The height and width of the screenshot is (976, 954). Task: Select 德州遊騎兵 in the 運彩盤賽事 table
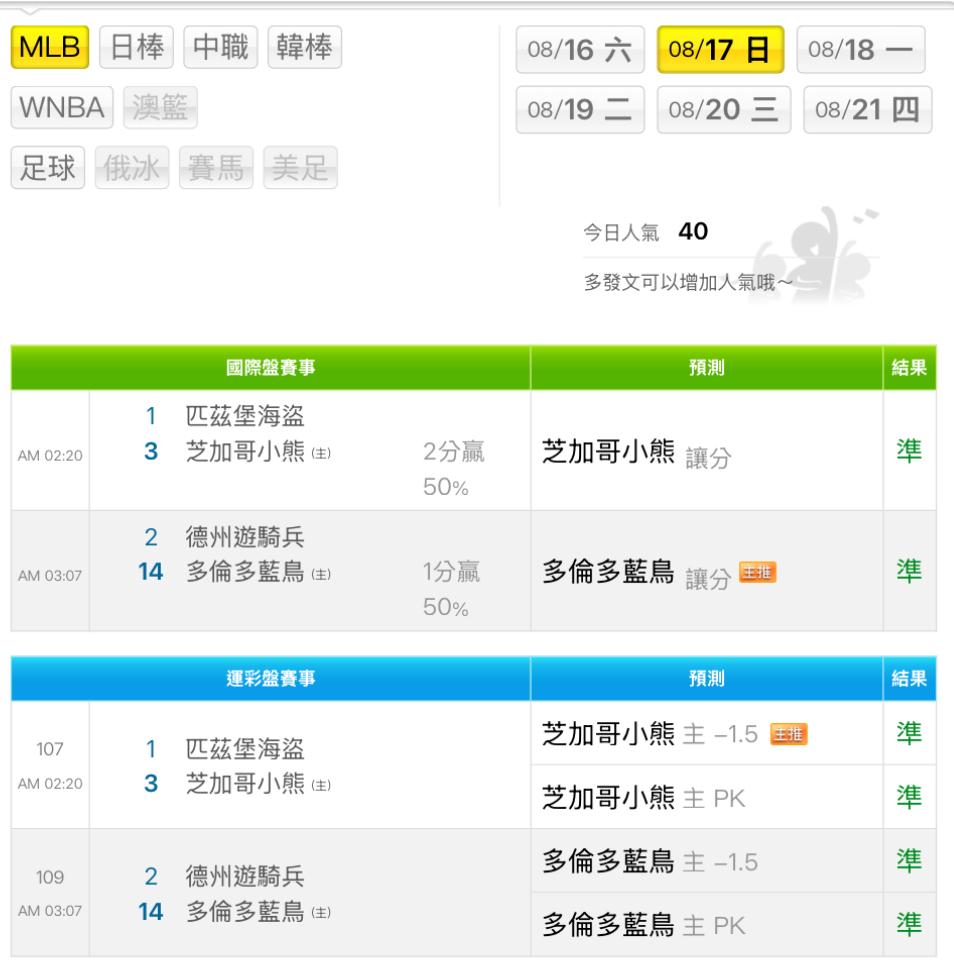pos(245,876)
